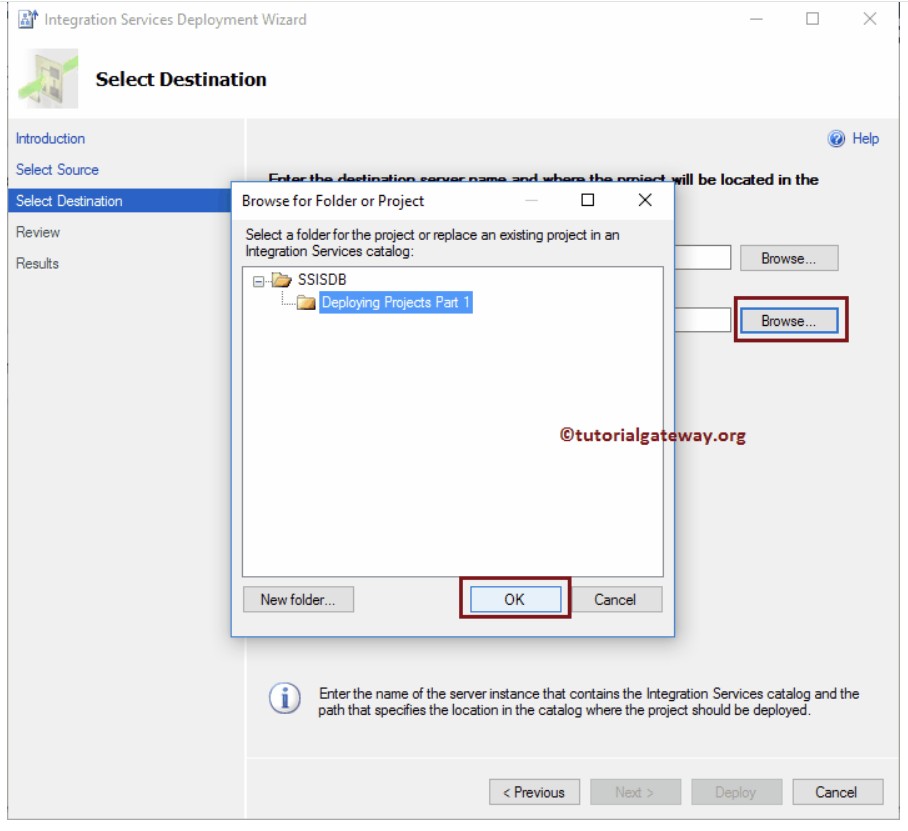
Task: Go to the Select Source step
Action: [x=57, y=170]
